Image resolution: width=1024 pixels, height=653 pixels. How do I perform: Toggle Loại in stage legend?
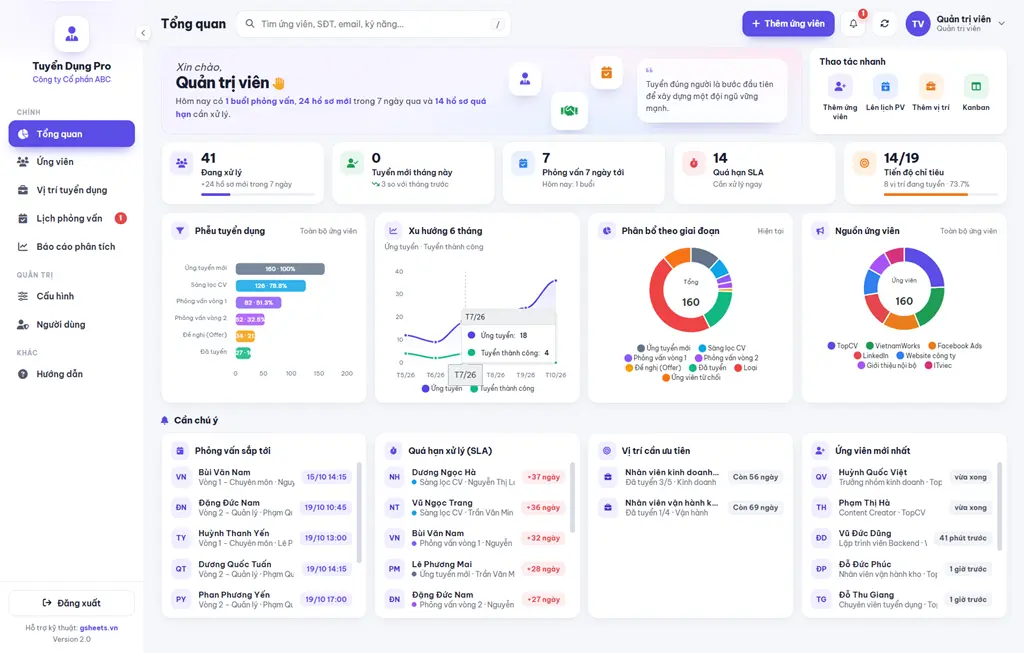(746, 368)
